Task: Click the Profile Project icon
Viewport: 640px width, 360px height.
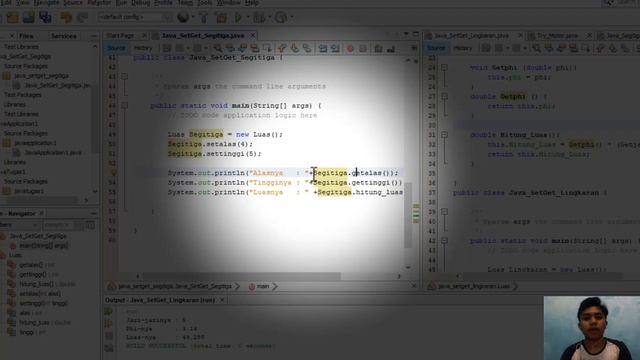Action: coord(281,17)
